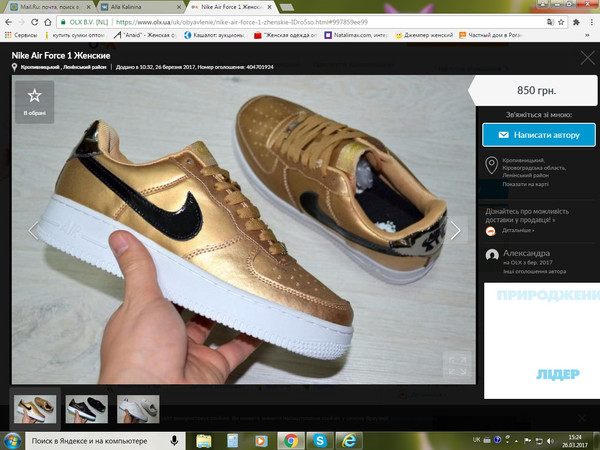This screenshot has height=450, width=600.
Task: Open the Action Center flag tray icon
Action: [x=527, y=440]
